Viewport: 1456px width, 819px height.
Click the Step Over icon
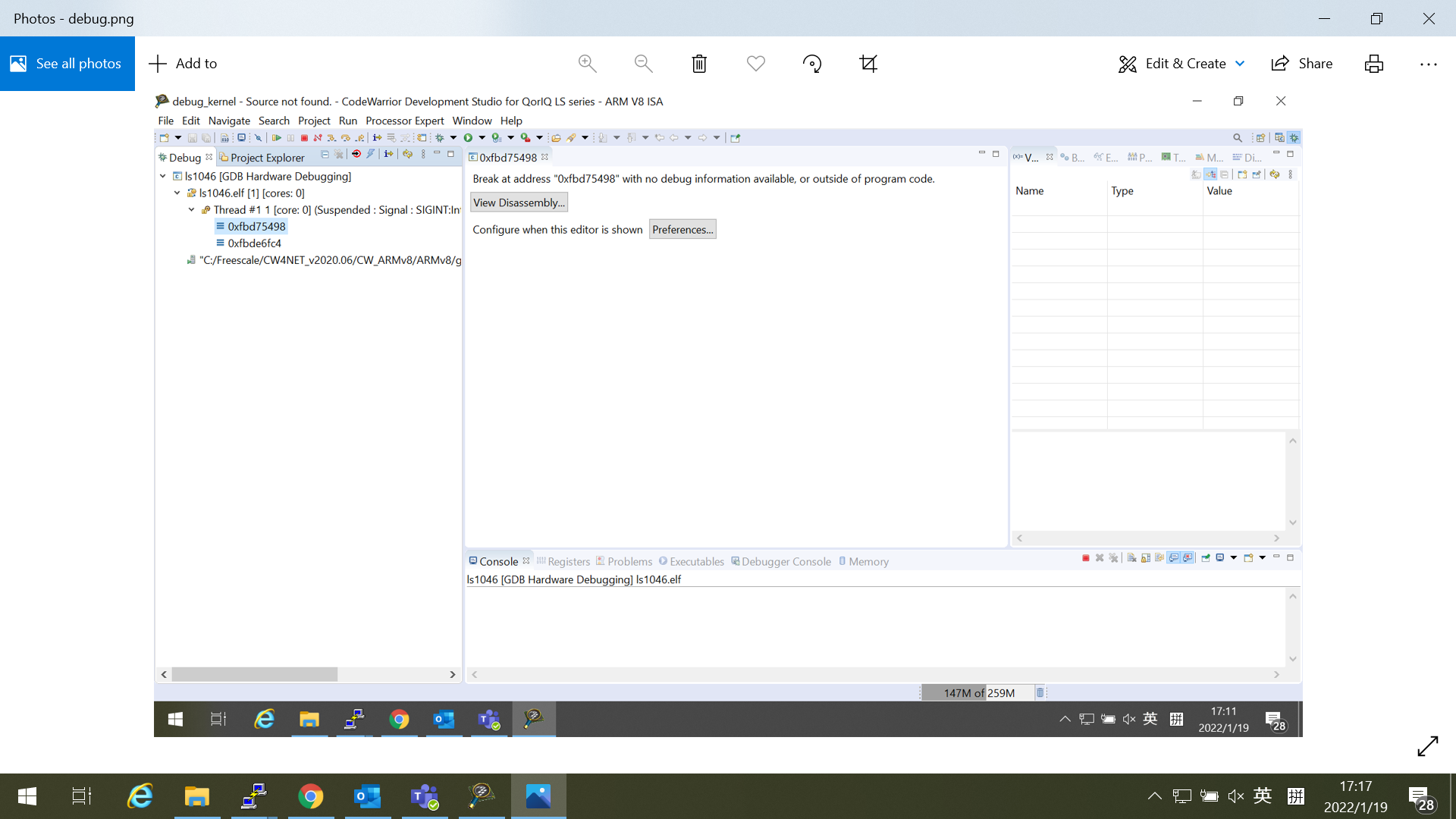(x=345, y=137)
